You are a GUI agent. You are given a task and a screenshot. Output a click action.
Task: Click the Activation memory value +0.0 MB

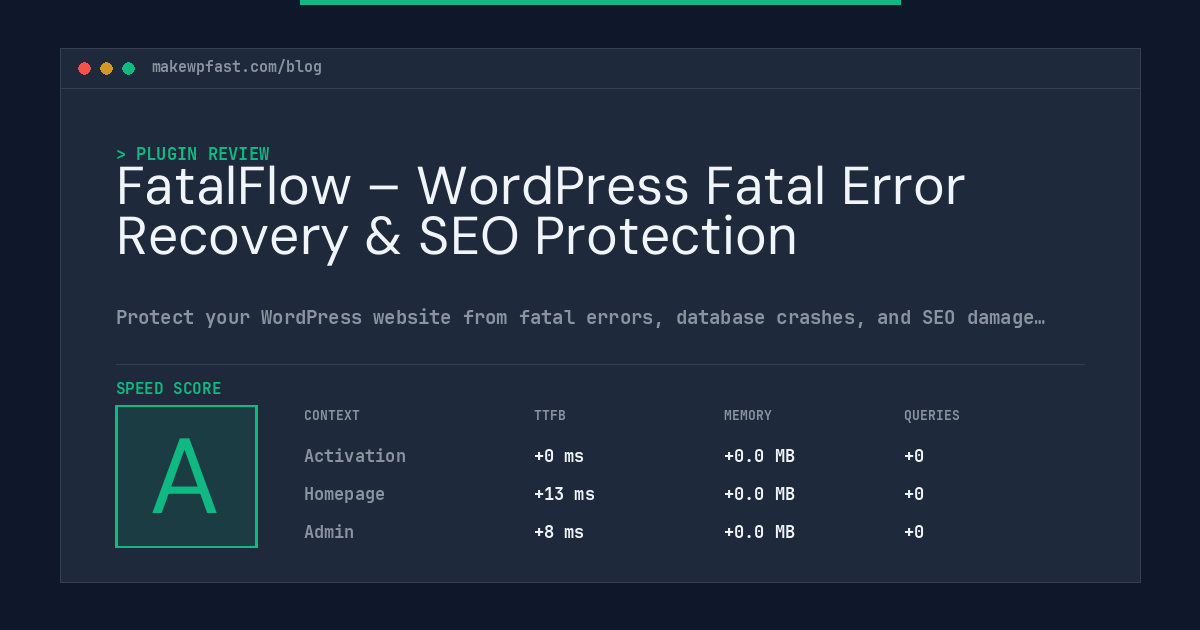click(x=759, y=456)
